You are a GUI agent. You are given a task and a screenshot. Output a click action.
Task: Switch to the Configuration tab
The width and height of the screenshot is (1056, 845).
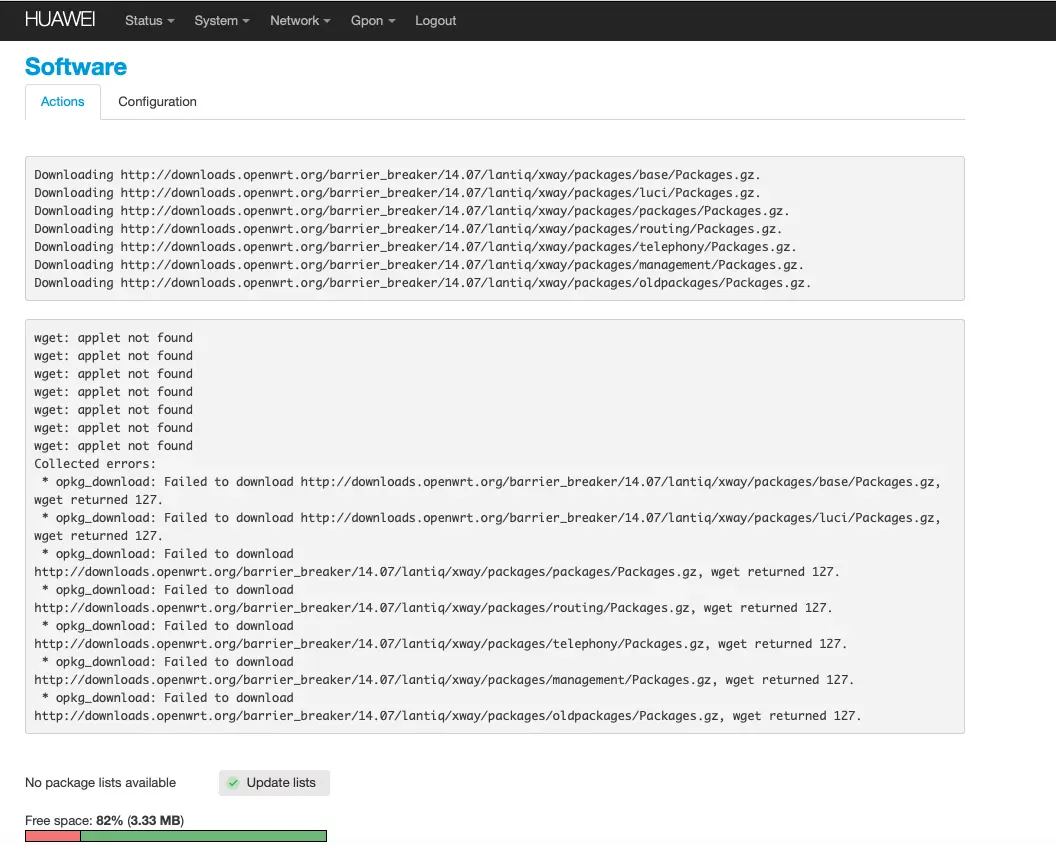(x=158, y=102)
